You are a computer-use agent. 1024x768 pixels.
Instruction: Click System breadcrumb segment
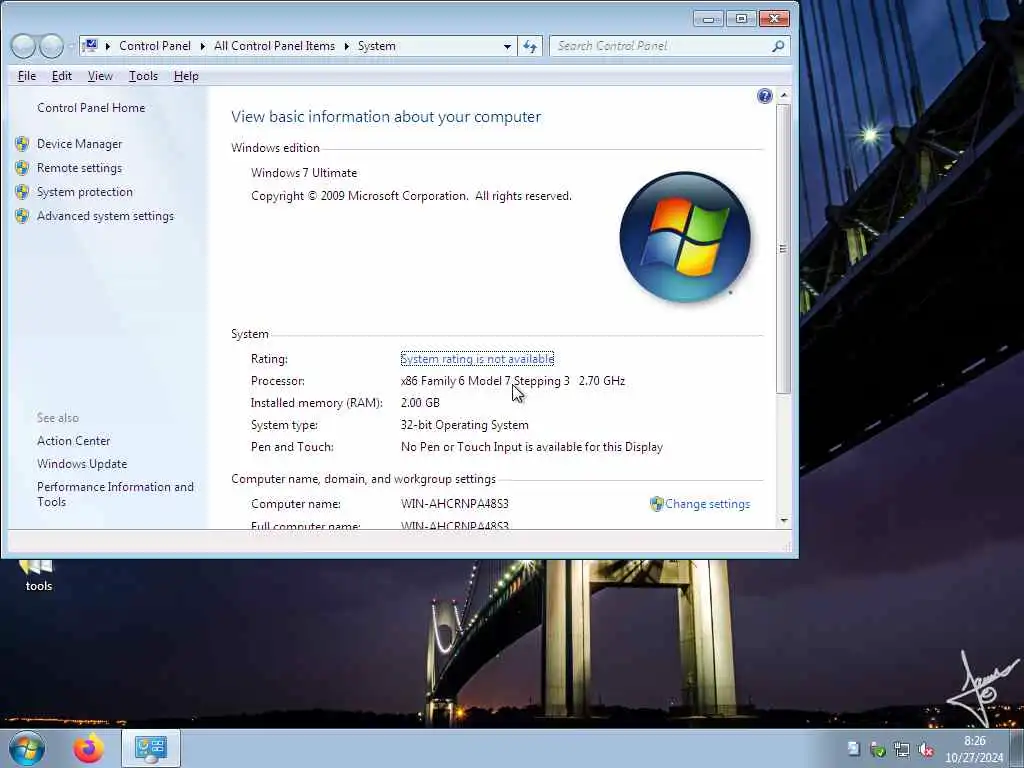(x=377, y=46)
